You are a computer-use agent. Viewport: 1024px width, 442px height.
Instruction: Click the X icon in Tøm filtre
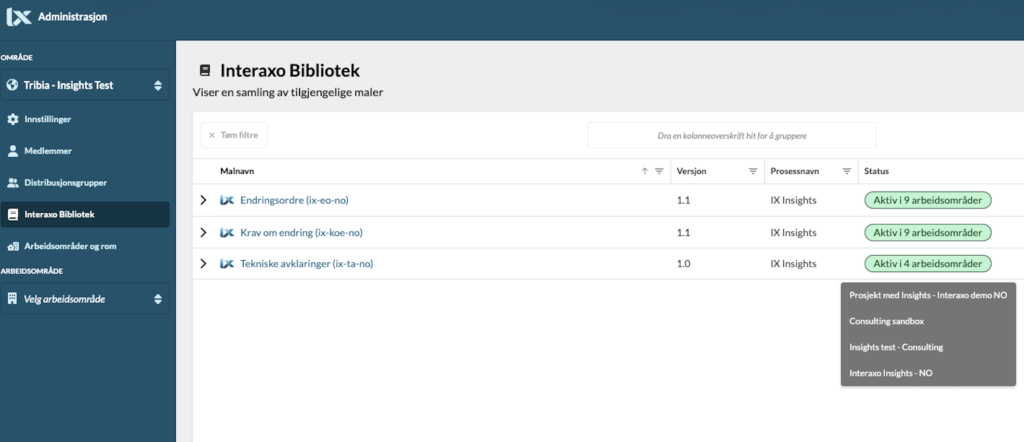212,135
